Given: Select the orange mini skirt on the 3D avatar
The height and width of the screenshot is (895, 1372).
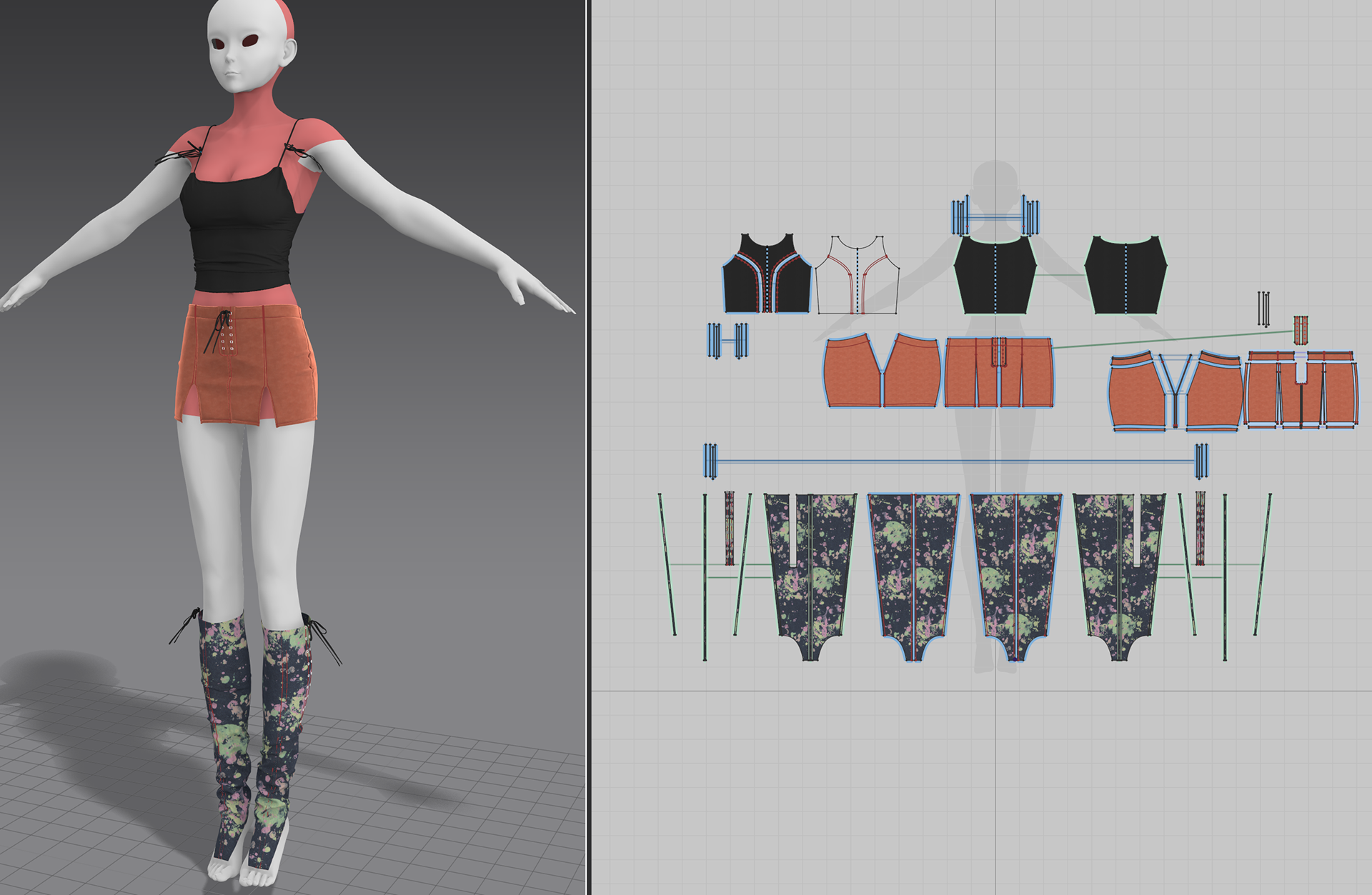Looking at the screenshot, I should click(x=247, y=364).
